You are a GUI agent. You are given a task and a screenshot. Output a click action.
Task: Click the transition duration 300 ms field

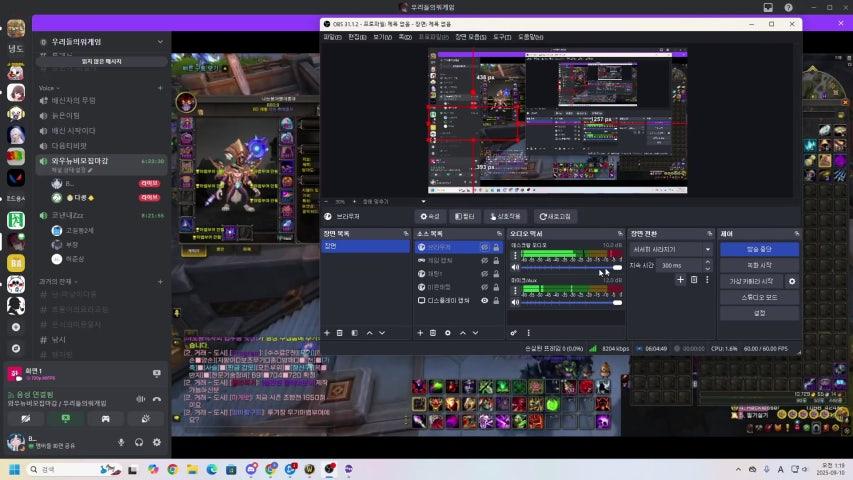679,266
